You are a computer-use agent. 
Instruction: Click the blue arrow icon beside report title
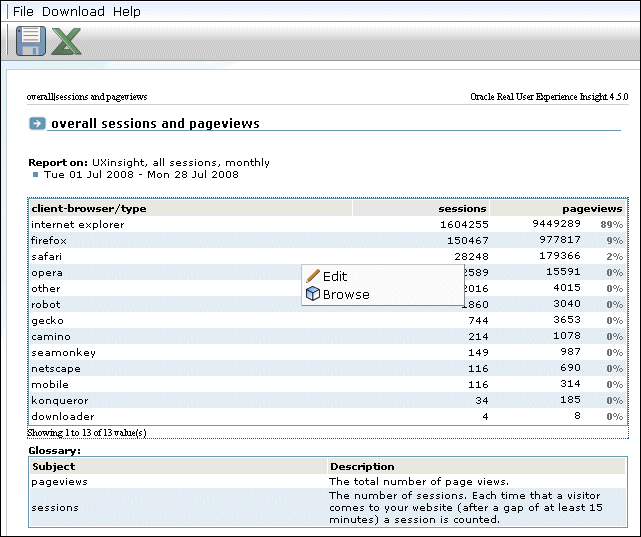pyautogui.click(x=37, y=123)
